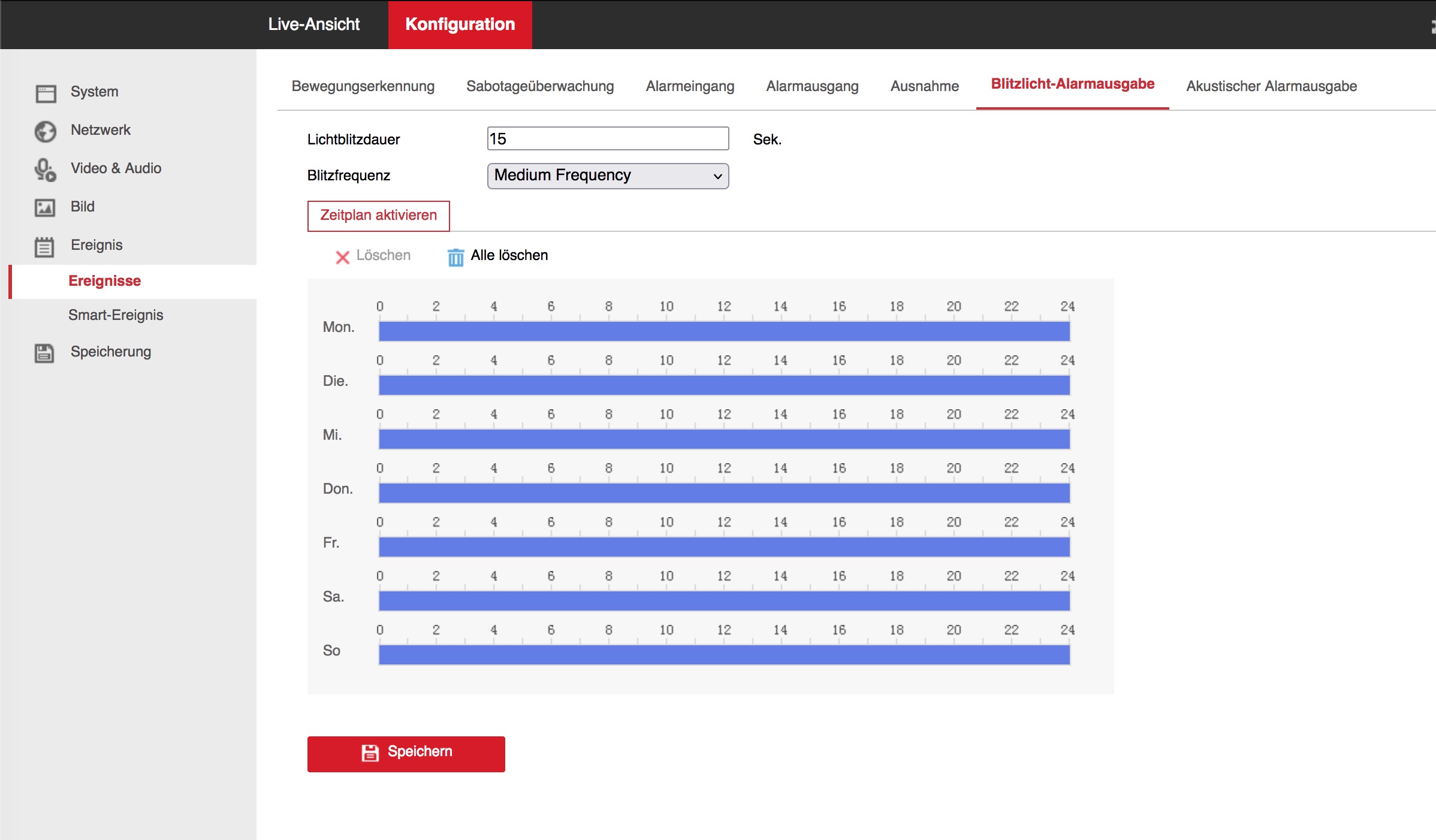The height and width of the screenshot is (840, 1436).
Task: Switch to the Bewegungserkennung tab
Action: click(x=363, y=86)
